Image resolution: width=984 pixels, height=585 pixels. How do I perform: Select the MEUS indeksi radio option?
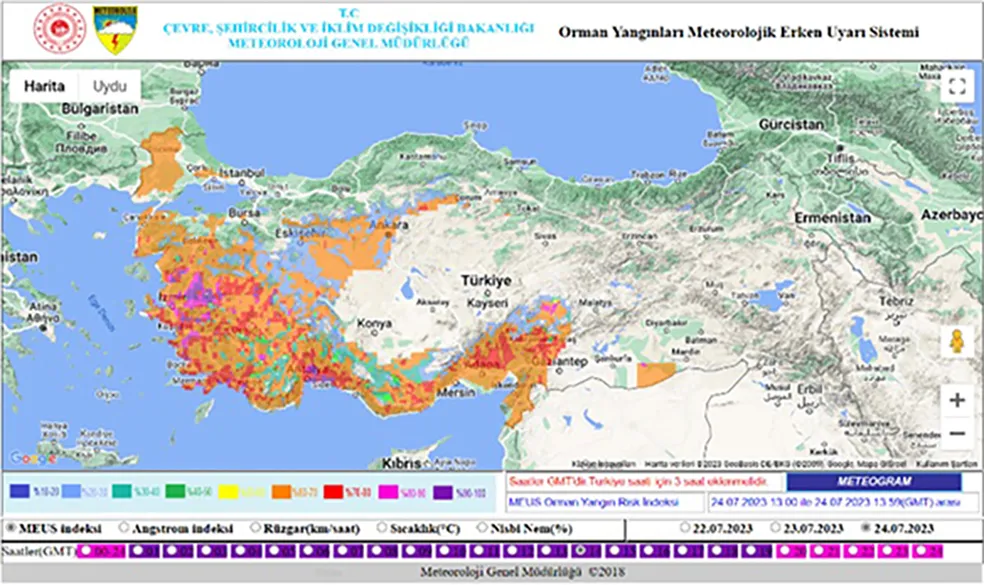pyautogui.click(x=11, y=528)
